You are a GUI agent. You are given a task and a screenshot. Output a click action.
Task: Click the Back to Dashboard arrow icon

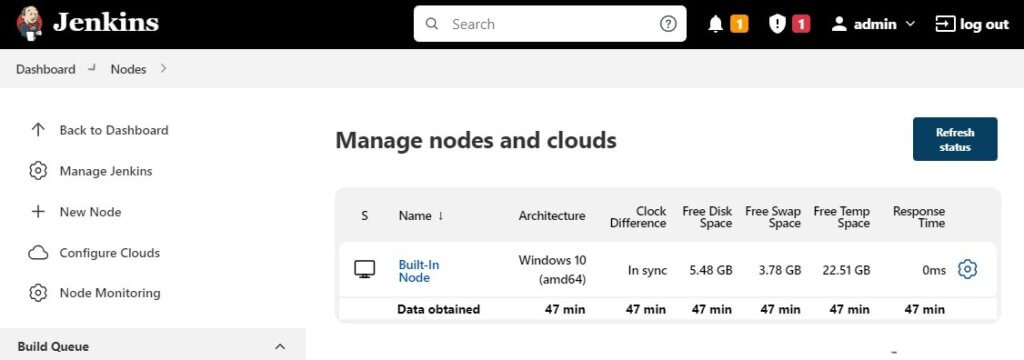pyautogui.click(x=38, y=130)
